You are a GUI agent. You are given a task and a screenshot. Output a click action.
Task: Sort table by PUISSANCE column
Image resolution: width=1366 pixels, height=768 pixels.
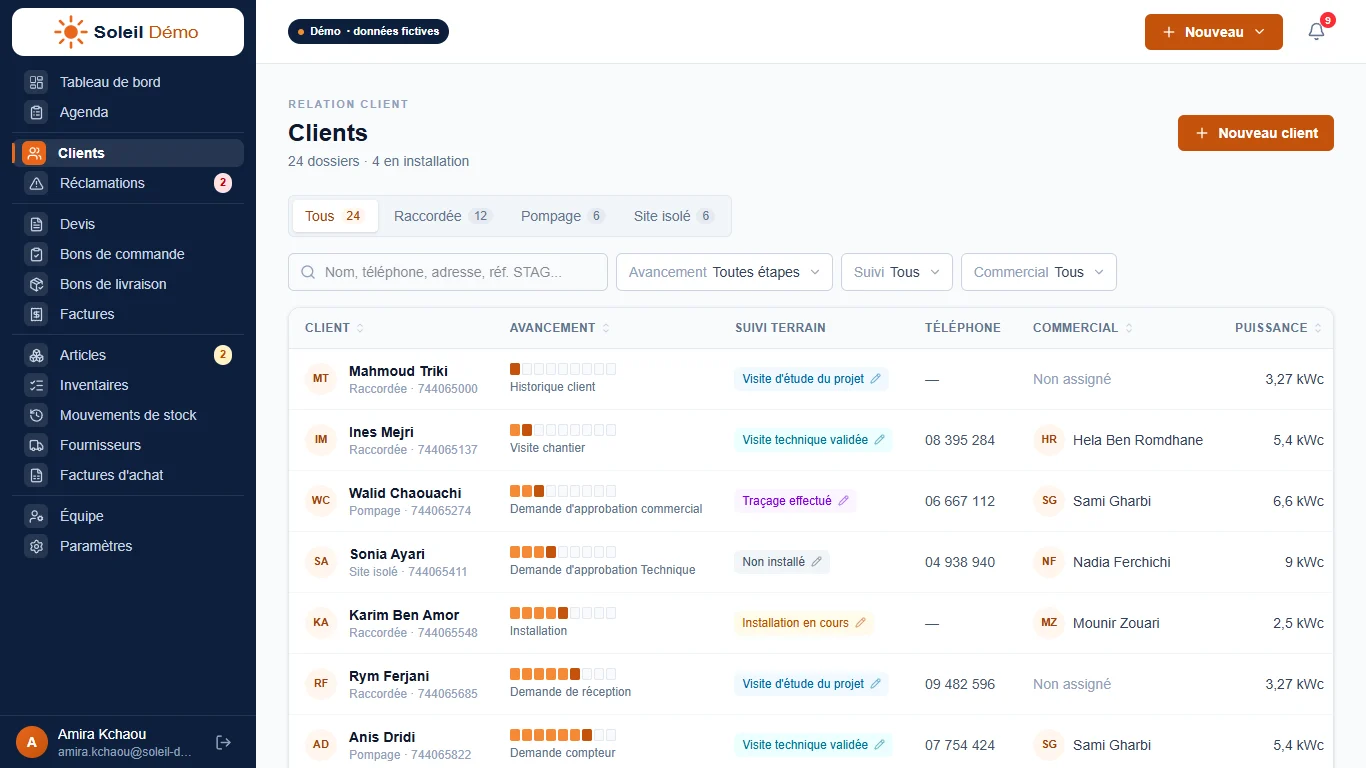pos(1279,328)
